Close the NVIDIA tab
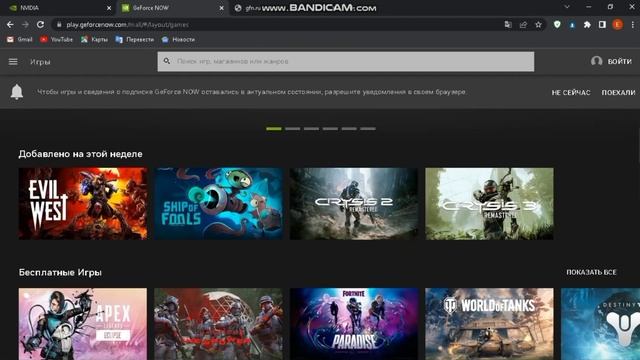Screen dimensions: 640x360 pyautogui.click(x=109, y=8)
